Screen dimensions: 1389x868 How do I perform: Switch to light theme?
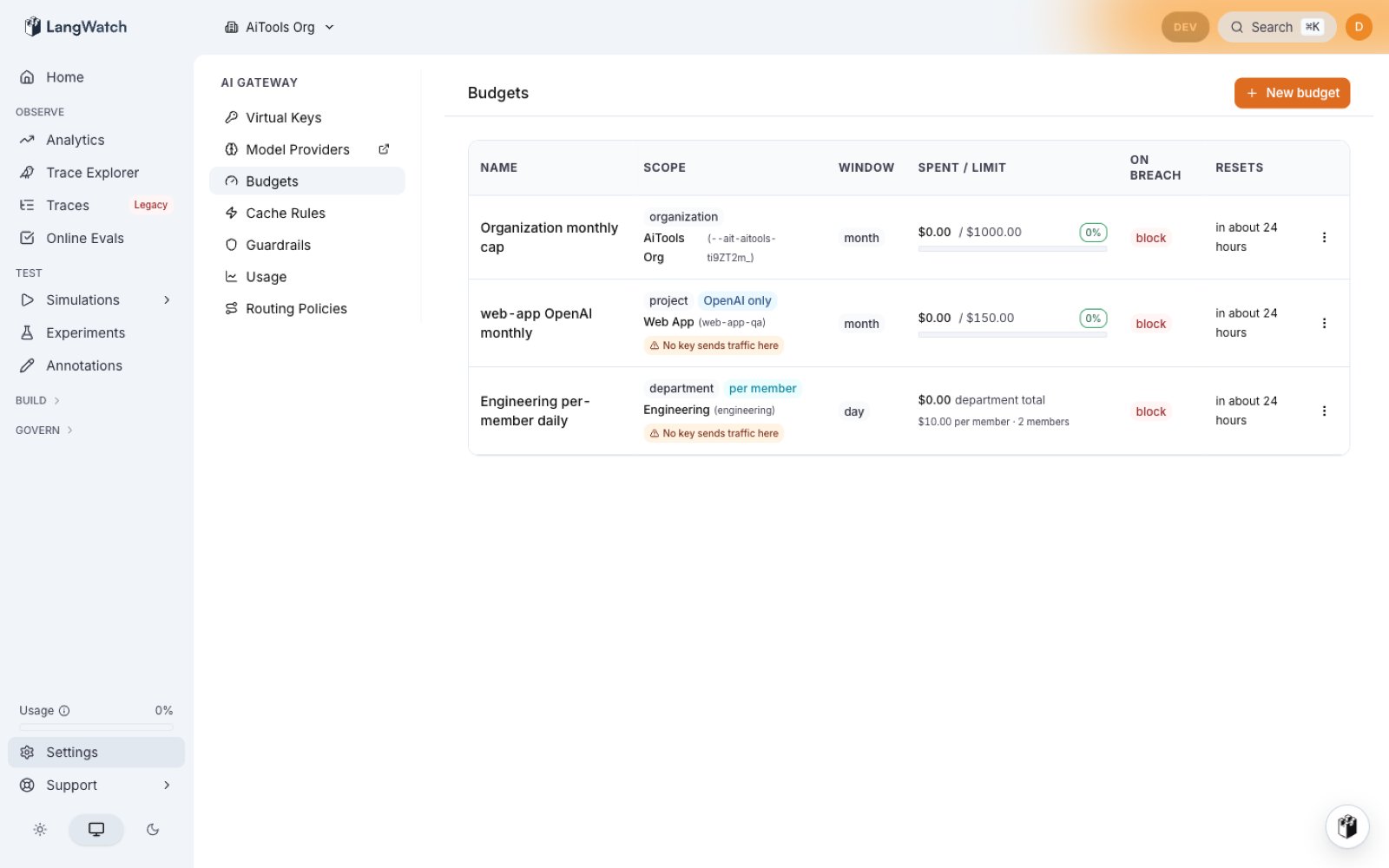click(40, 830)
